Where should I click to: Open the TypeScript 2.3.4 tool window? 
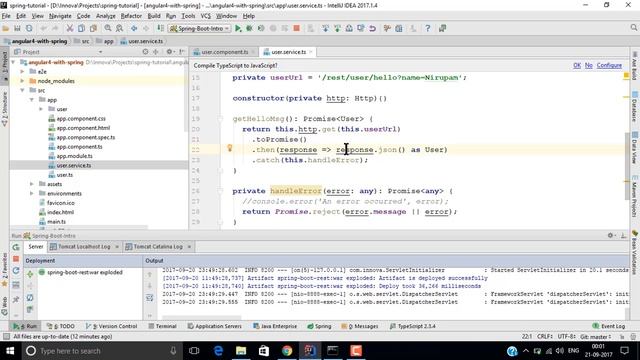(x=412, y=326)
